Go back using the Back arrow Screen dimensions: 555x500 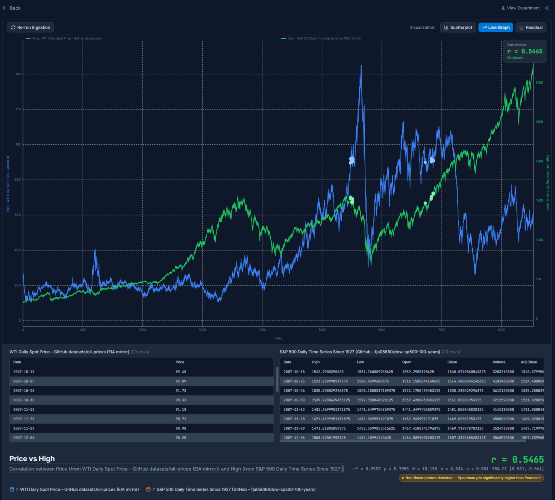[x=12, y=8]
